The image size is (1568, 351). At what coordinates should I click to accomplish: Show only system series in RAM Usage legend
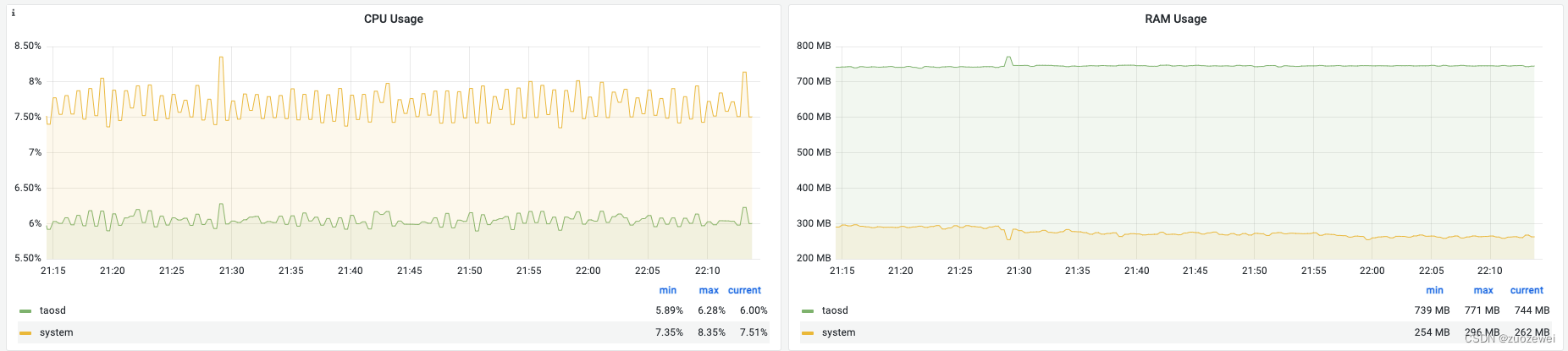(x=838, y=333)
